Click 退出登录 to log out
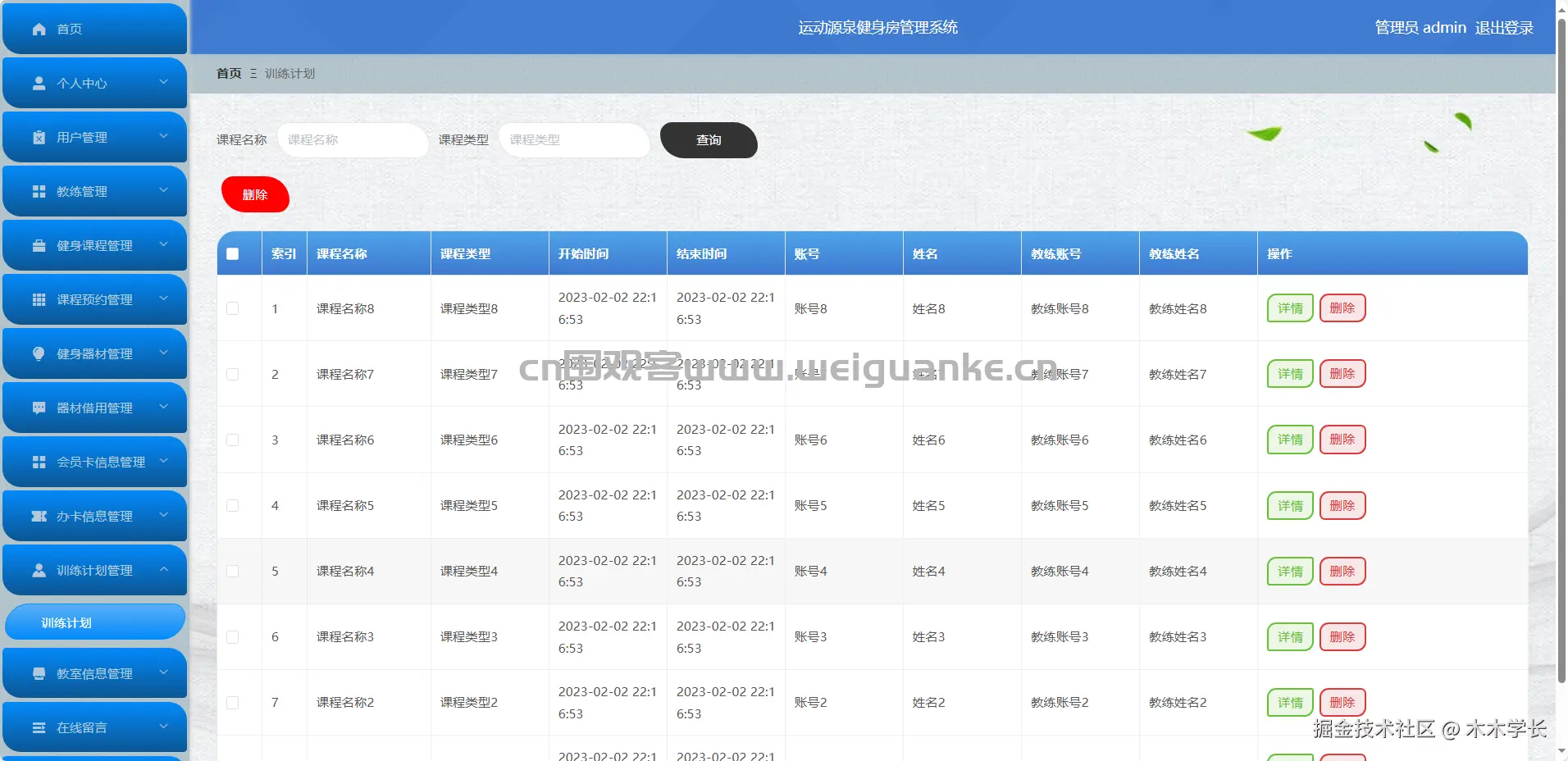1568x761 pixels. point(1504,28)
